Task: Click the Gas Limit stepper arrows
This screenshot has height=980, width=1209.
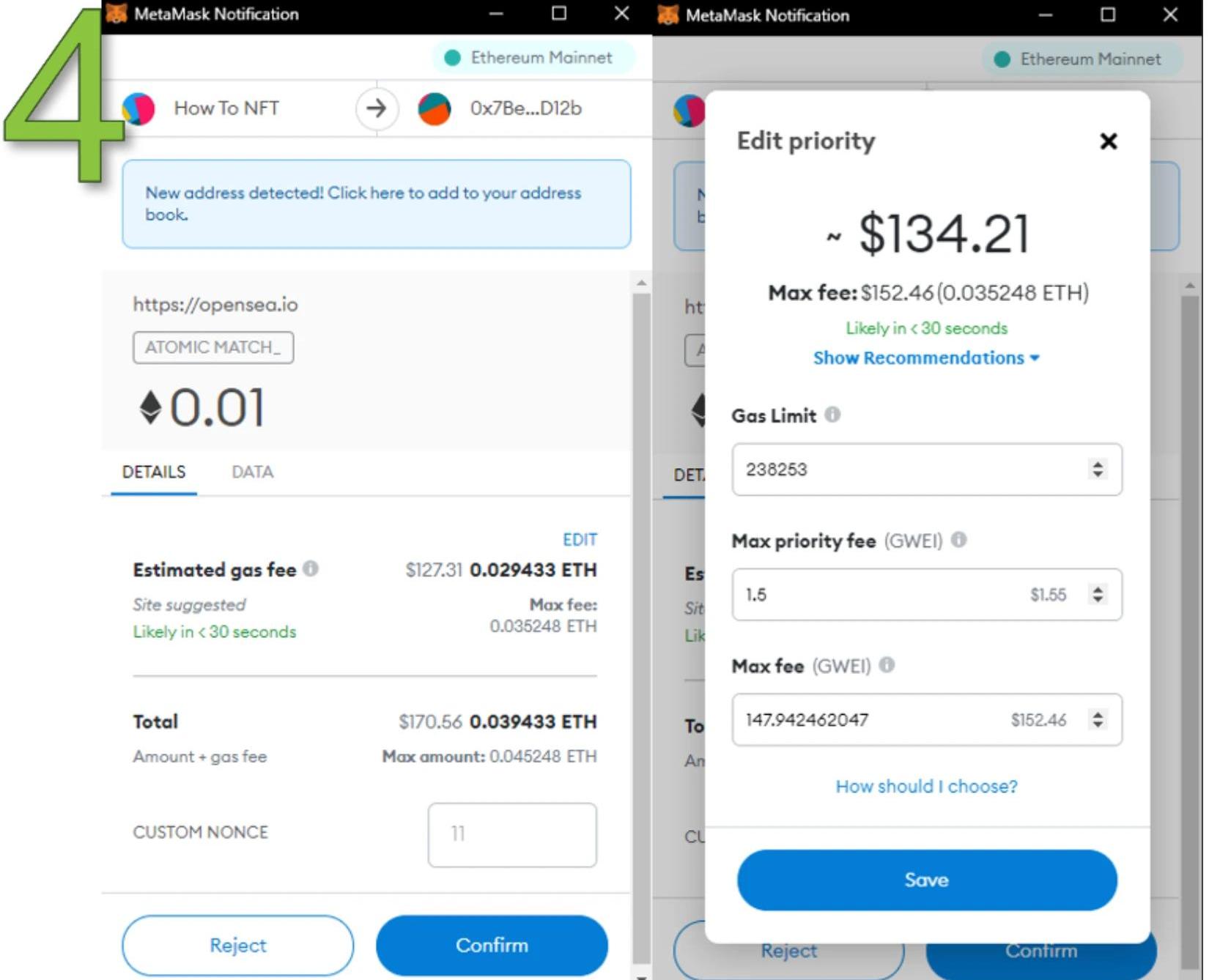Action: 1097,469
